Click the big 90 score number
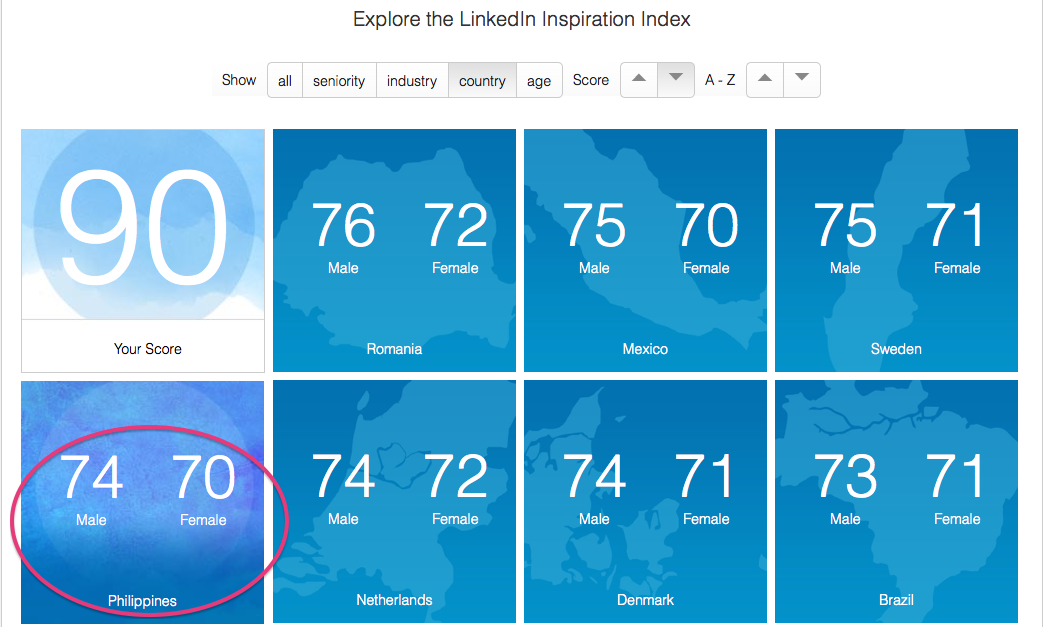This screenshot has height=627, width=1043. coord(143,227)
